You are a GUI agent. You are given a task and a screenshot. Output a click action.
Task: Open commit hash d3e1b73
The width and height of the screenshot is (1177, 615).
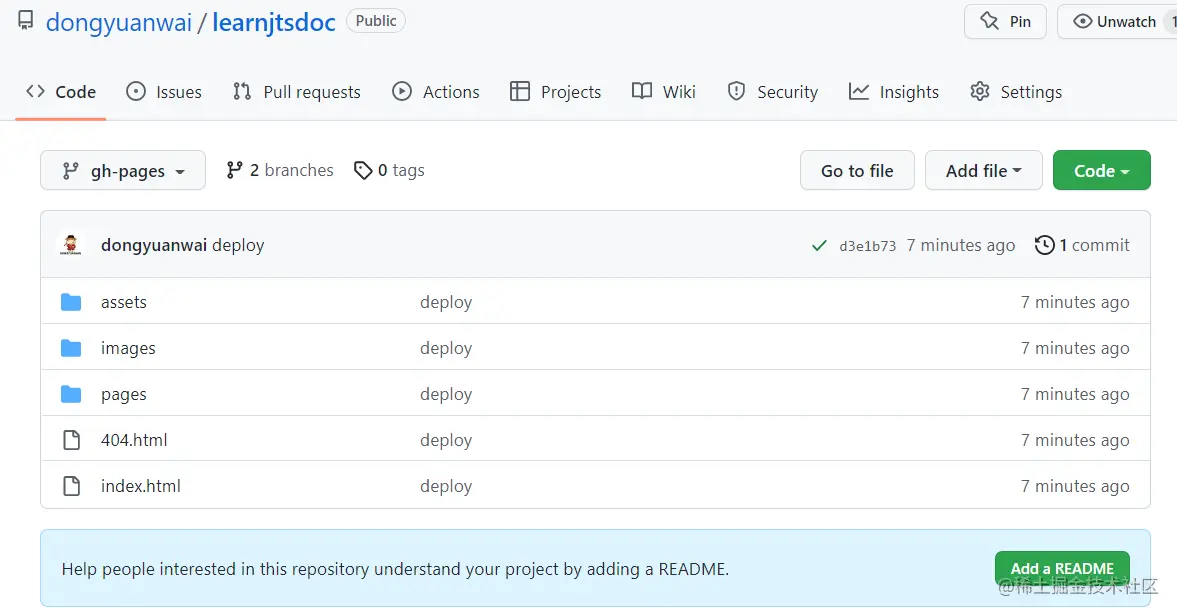[x=868, y=246]
